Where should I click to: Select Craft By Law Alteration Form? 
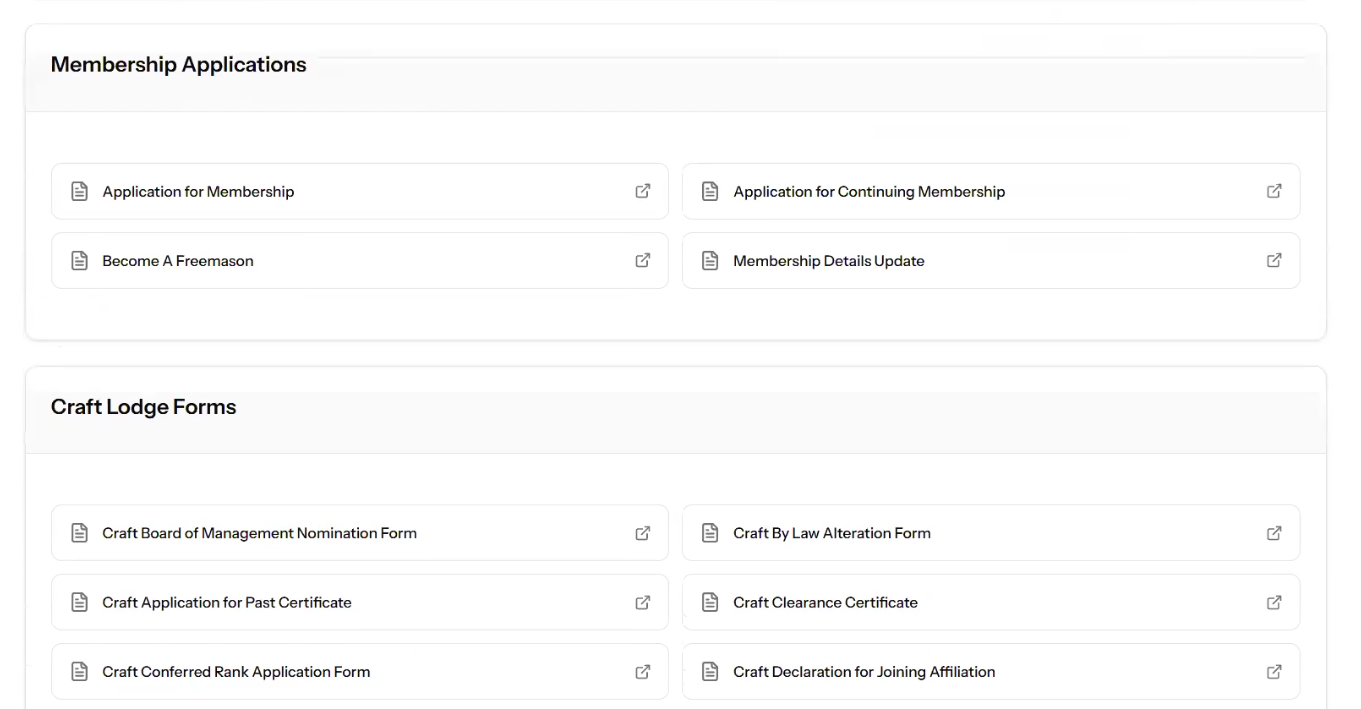[831, 534]
